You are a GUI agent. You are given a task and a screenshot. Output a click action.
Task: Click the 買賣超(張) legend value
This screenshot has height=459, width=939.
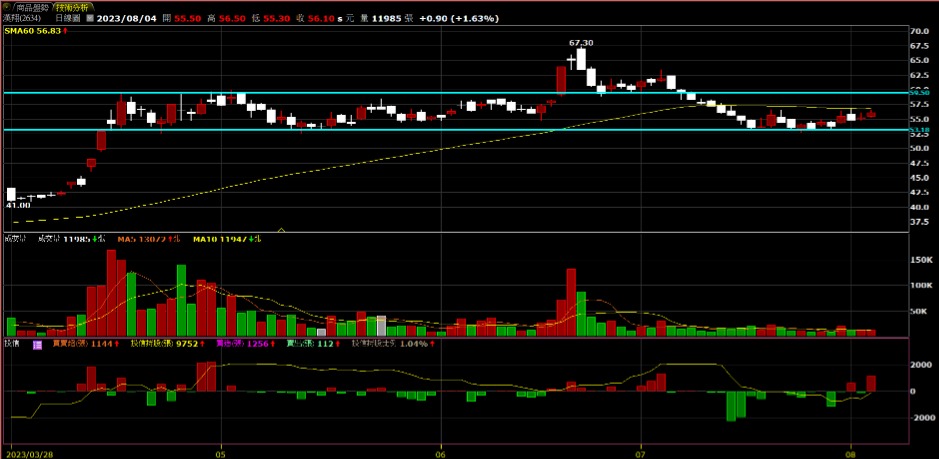point(85,344)
